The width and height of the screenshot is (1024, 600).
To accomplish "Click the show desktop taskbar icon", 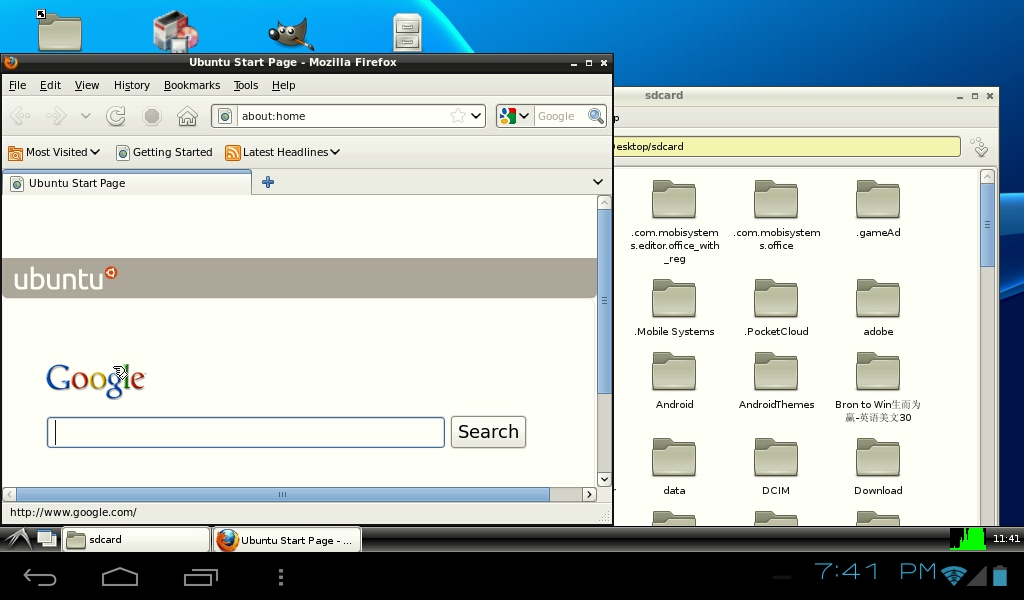I will pyautogui.click(x=46, y=539).
